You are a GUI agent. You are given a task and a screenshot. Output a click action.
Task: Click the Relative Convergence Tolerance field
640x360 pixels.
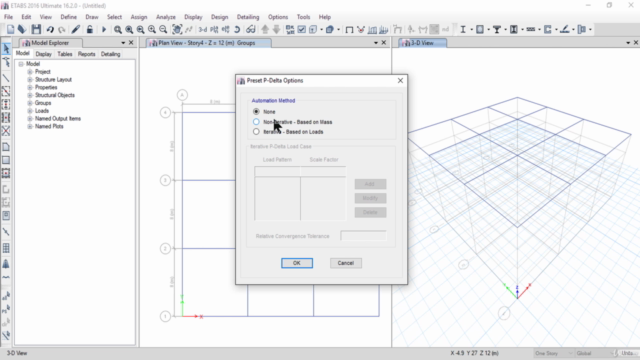coord(363,236)
